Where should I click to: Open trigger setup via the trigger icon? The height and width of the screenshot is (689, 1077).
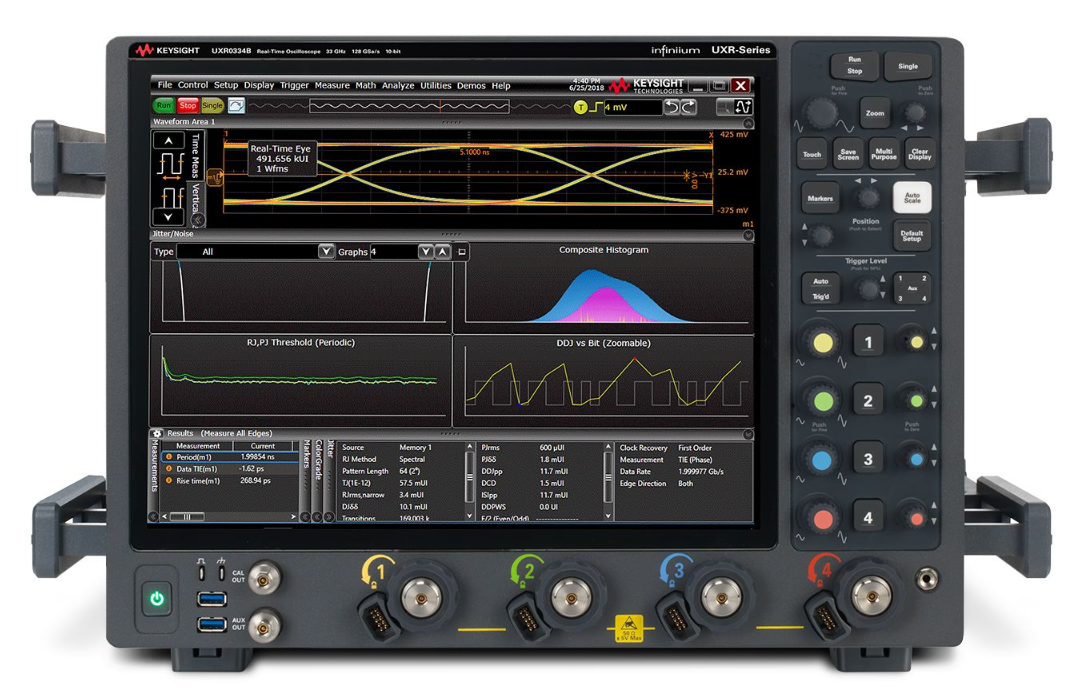click(594, 106)
